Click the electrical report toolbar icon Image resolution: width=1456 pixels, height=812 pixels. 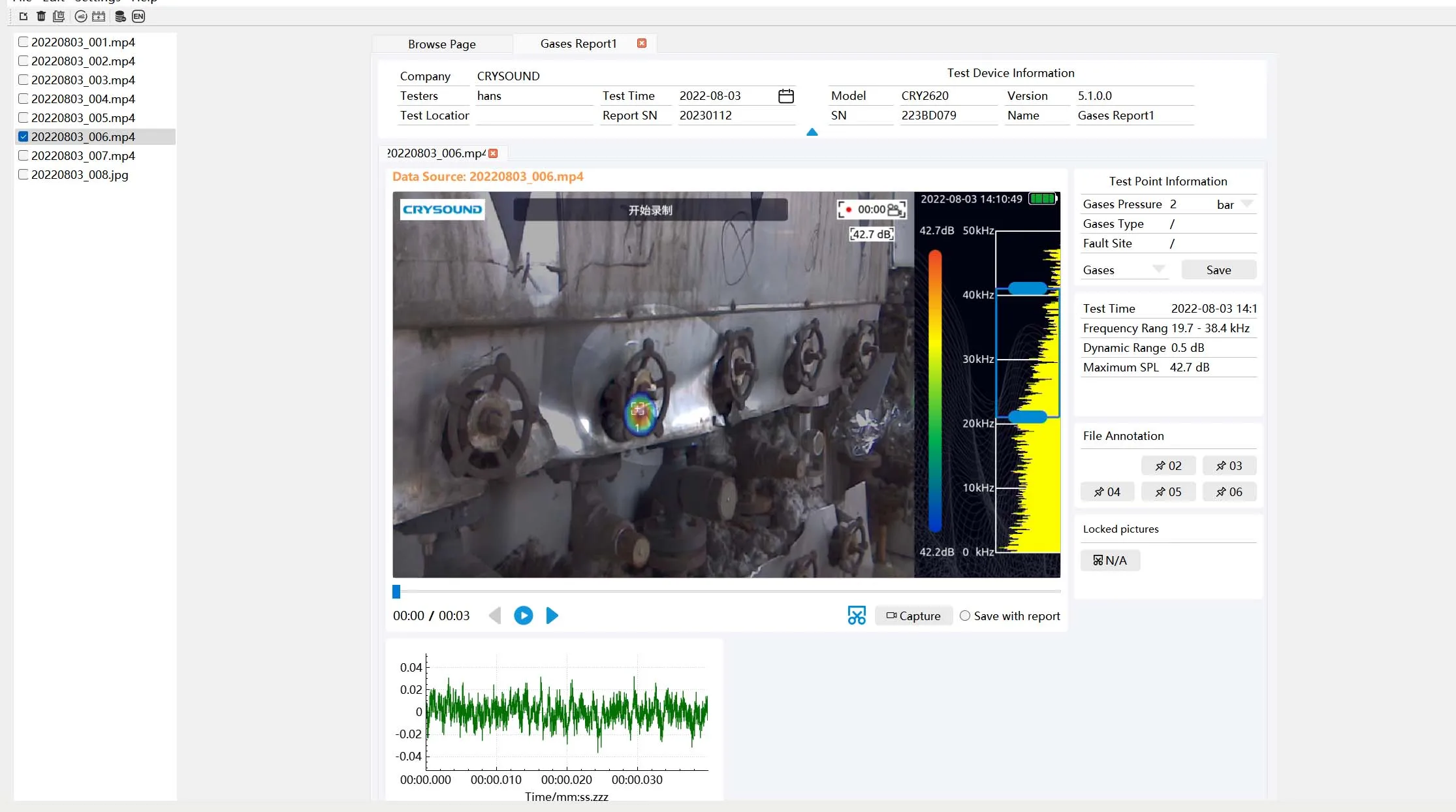[99, 16]
